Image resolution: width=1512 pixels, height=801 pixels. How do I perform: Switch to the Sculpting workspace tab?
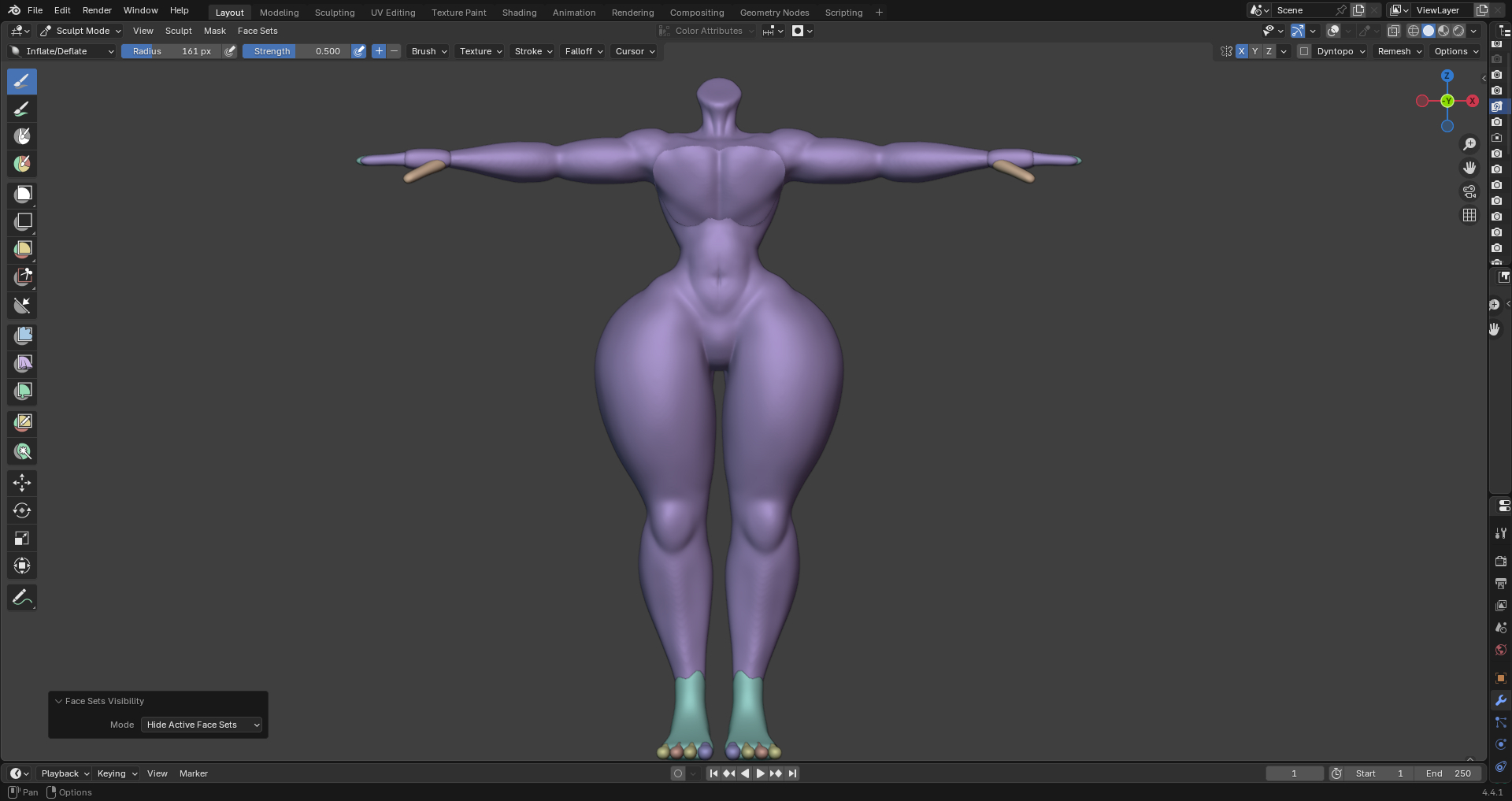(334, 13)
